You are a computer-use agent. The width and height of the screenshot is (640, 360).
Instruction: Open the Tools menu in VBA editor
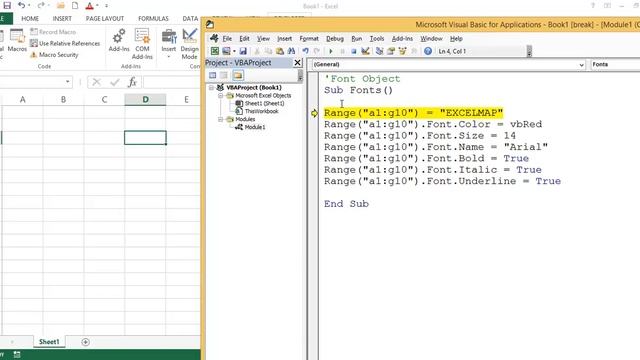point(377,39)
